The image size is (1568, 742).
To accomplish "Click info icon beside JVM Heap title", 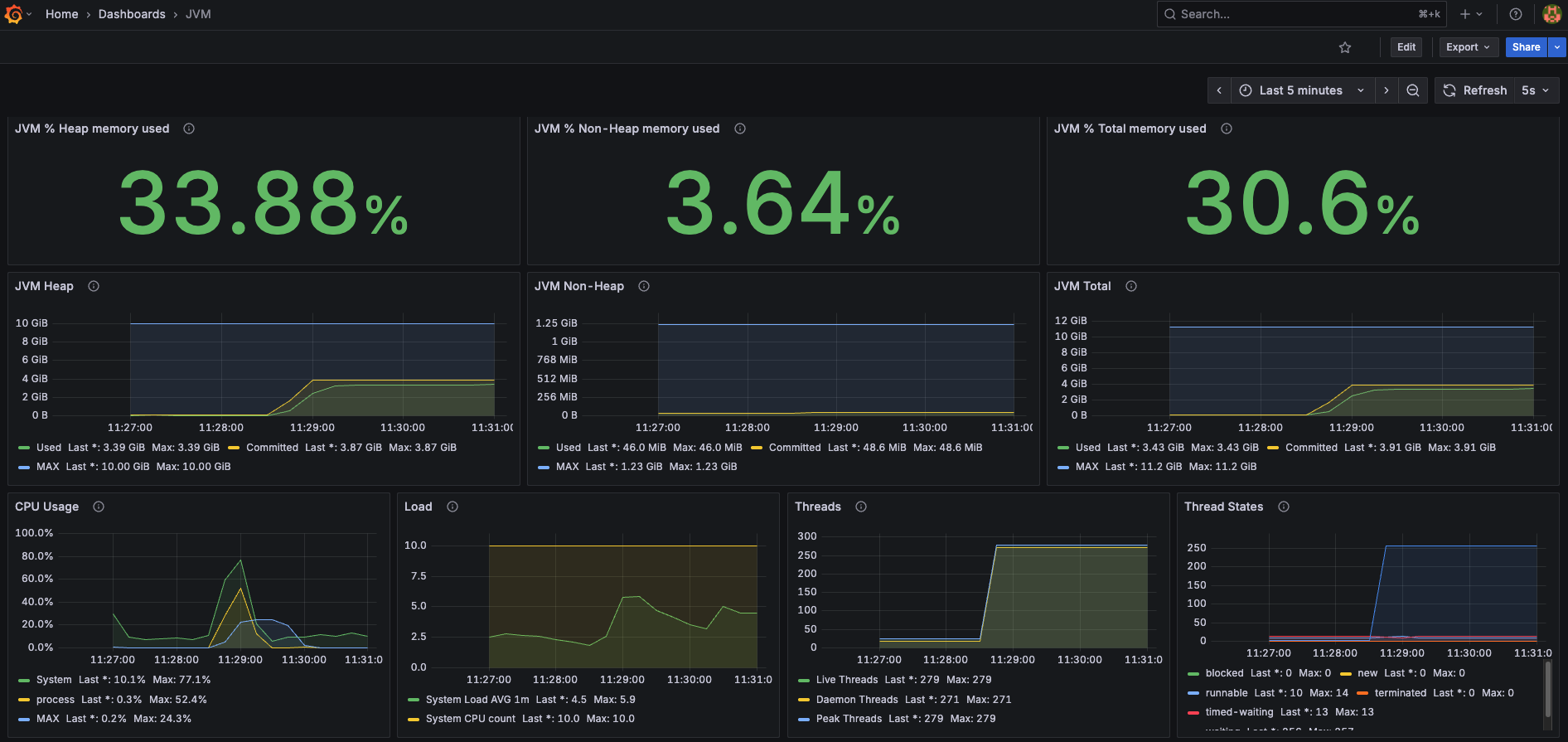I will [94, 286].
